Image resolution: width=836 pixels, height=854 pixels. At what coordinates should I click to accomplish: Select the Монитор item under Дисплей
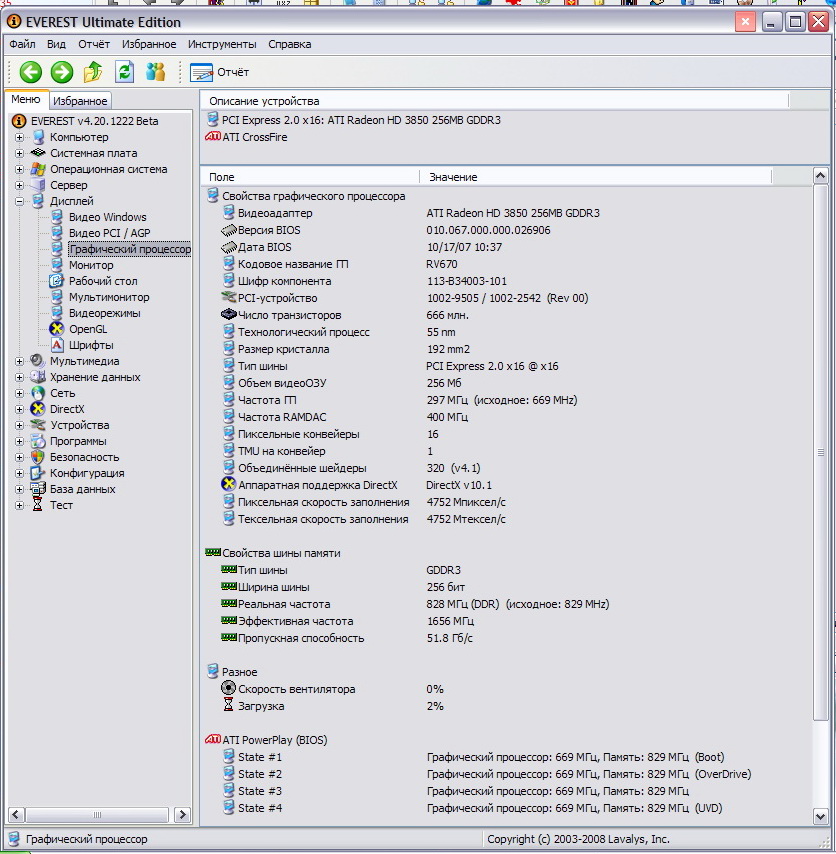(x=90, y=265)
